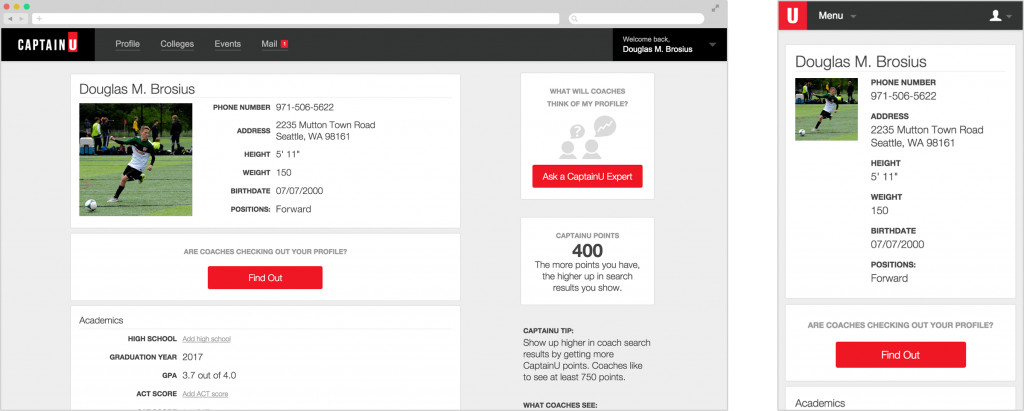
Task: Expand the Welcome back user dropdown
Action: click(x=712, y=45)
